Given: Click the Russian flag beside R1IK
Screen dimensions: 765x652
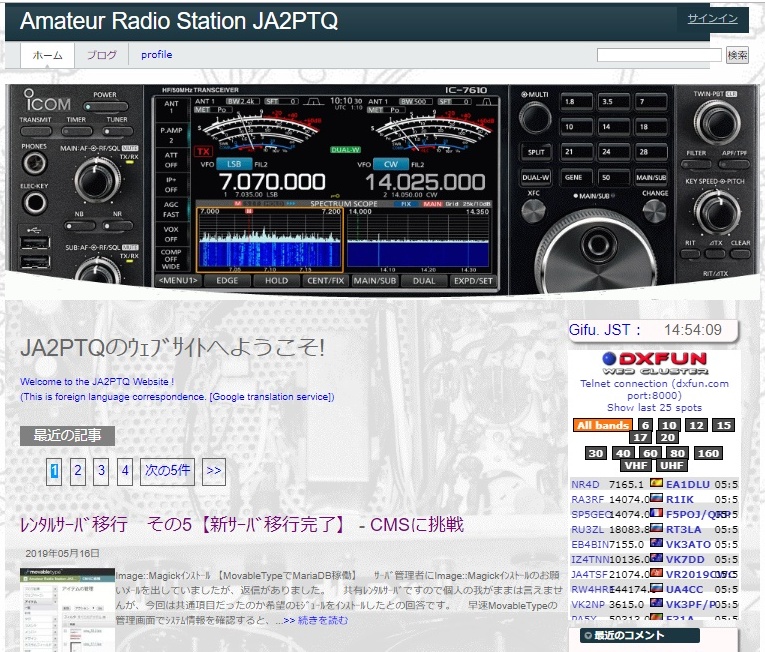Looking at the screenshot, I should (x=656, y=498).
